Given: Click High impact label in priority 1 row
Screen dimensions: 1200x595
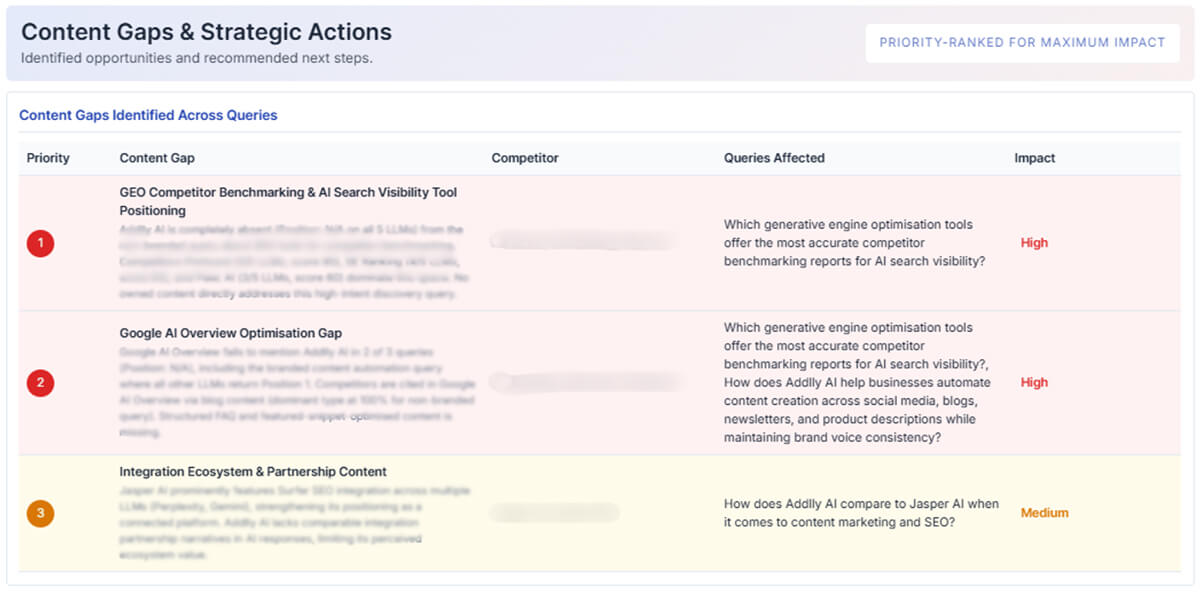Looking at the screenshot, I should 1034,243.
